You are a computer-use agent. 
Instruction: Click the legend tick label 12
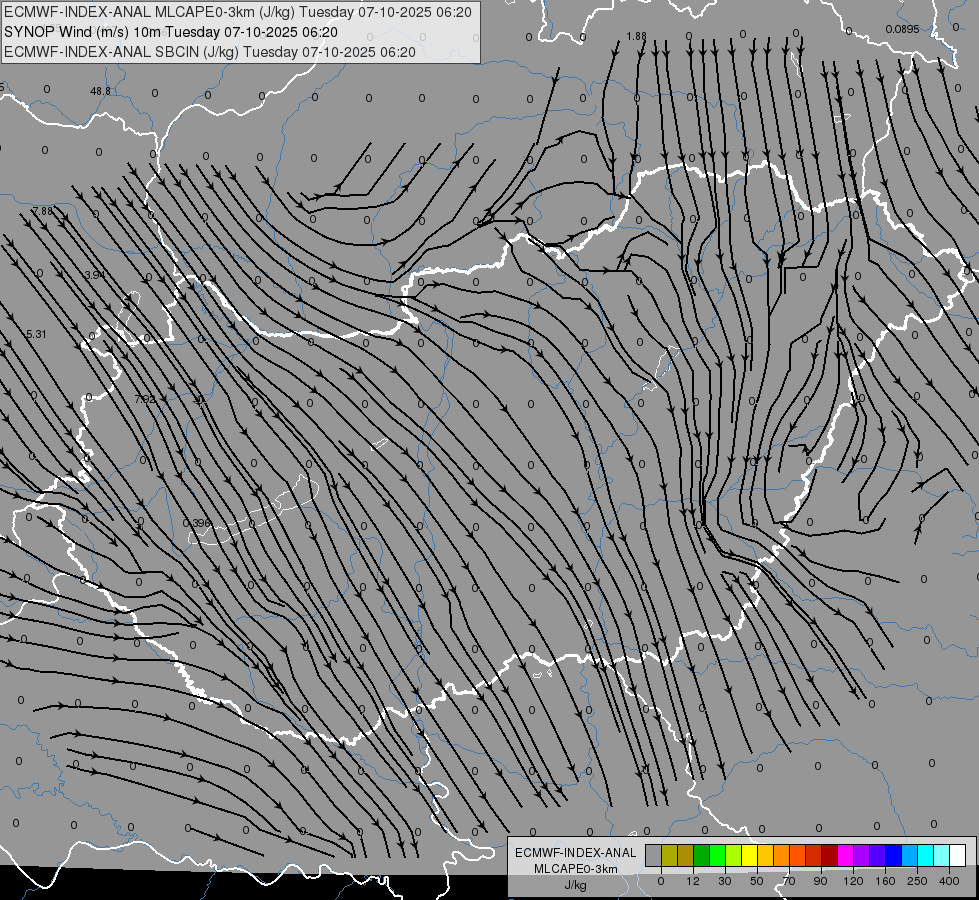tap(693, 881)
